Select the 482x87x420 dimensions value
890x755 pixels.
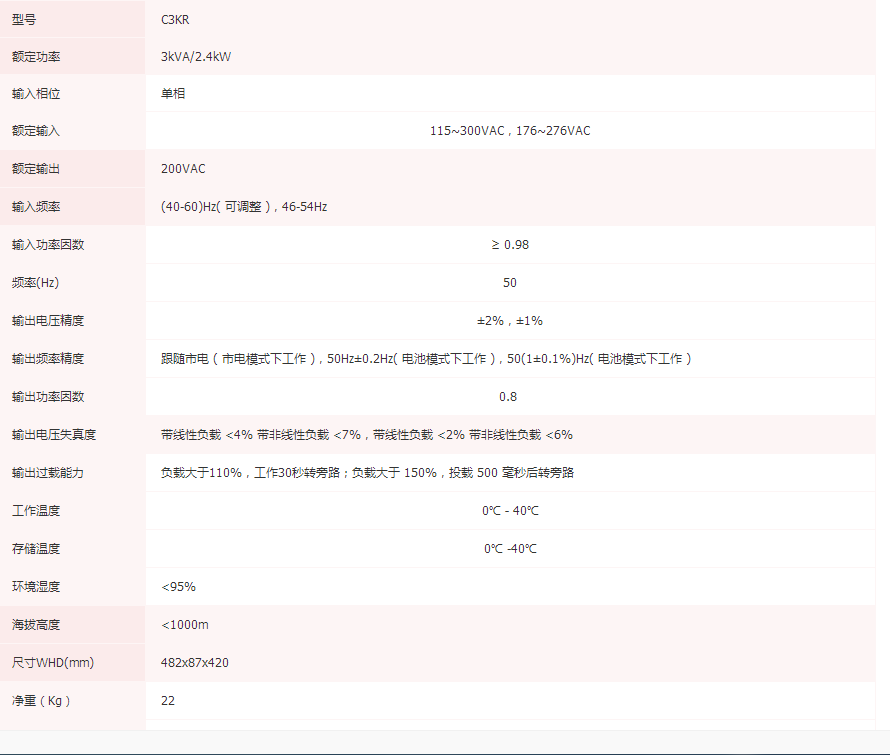coord(194,663)
